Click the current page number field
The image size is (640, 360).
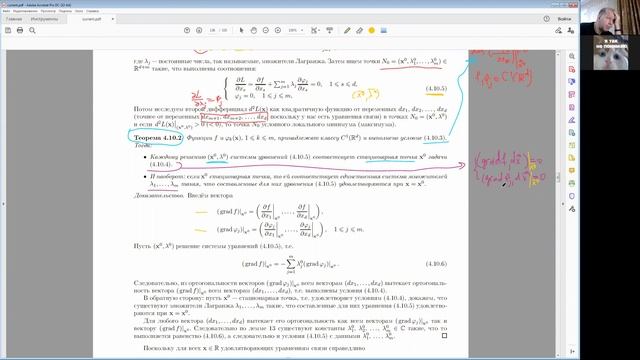(x=212, y=30)
